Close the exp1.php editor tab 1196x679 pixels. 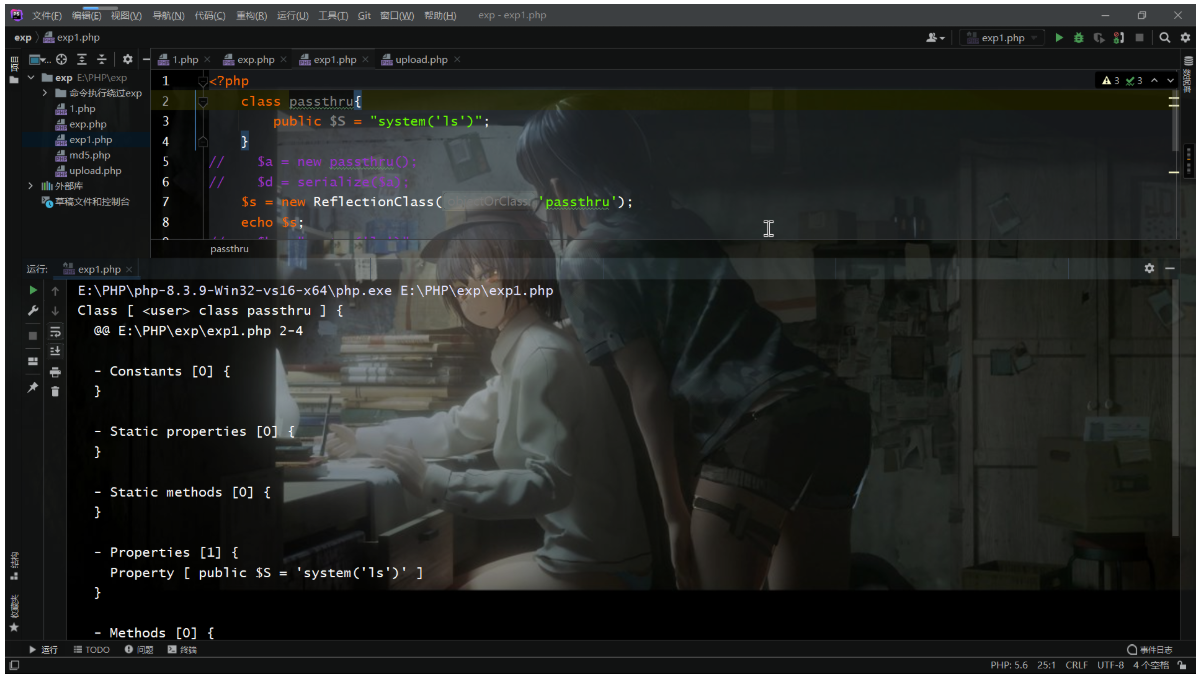coord(365,60)
